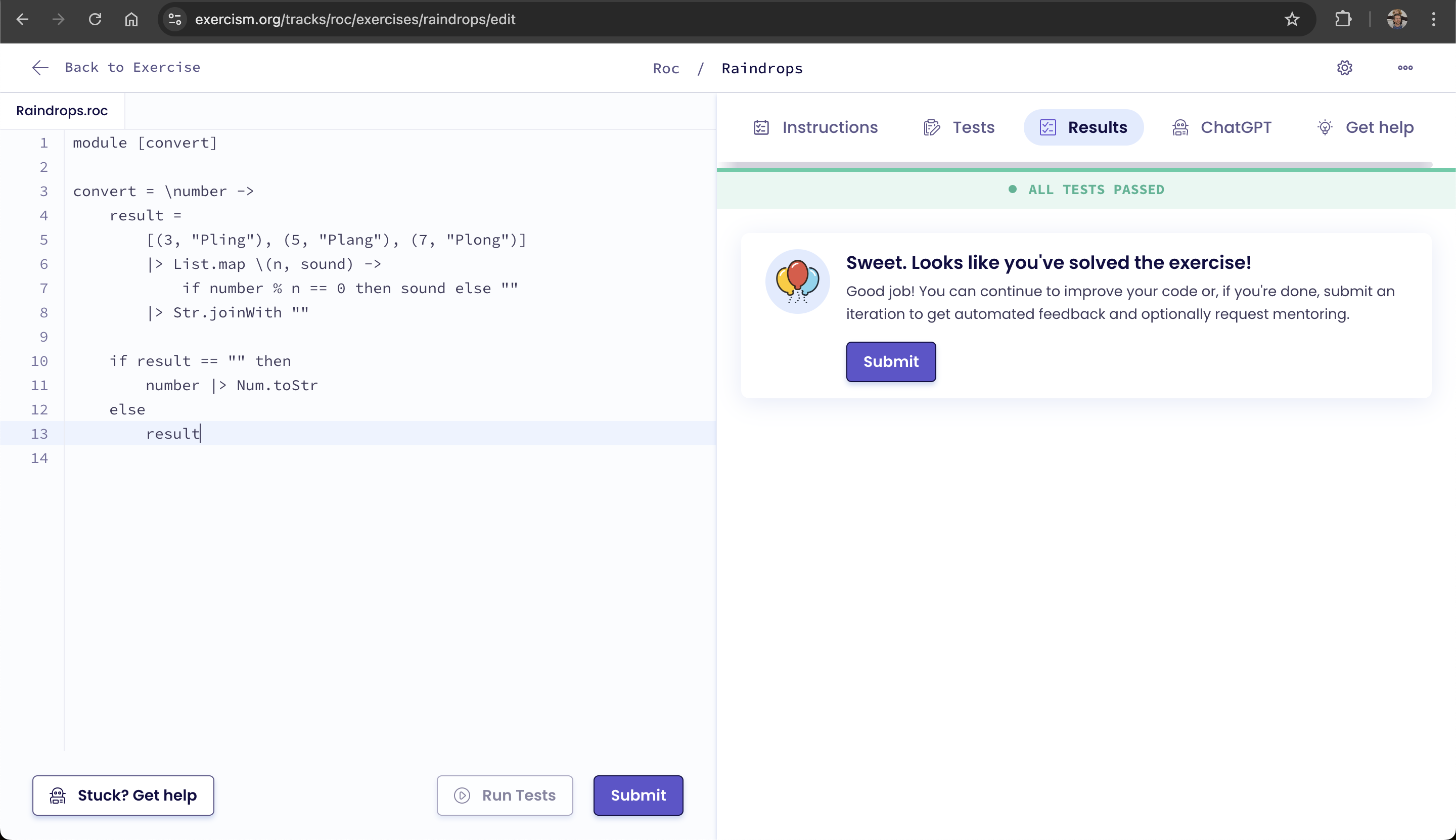Click the Instructions tab icon
This screenshot has height=840, width=1456.
point(761,127)
